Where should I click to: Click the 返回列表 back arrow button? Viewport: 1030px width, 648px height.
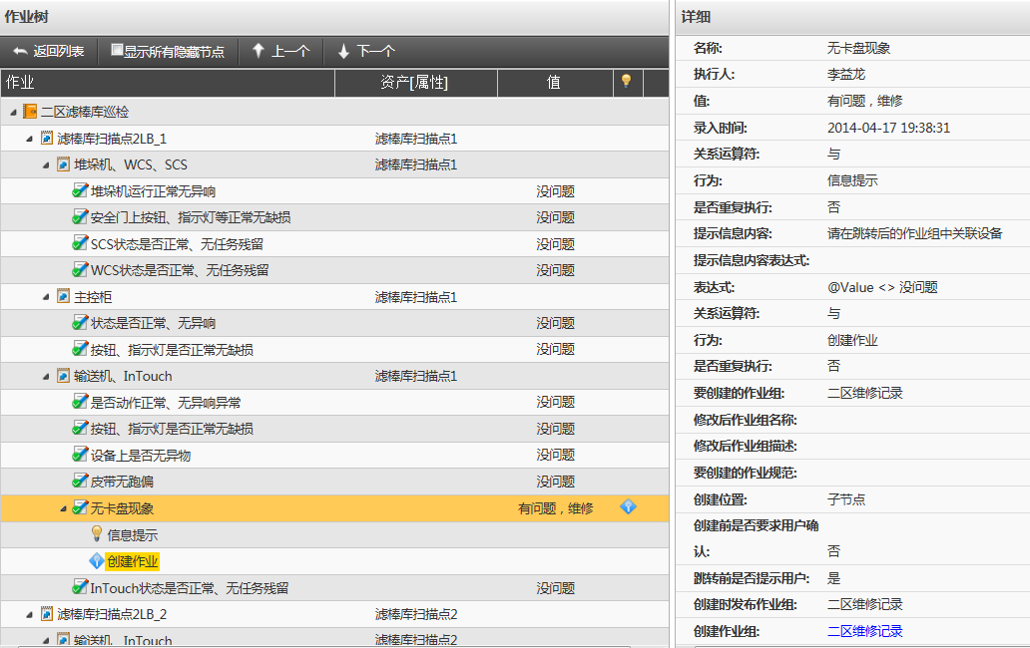tap(48, 51)
